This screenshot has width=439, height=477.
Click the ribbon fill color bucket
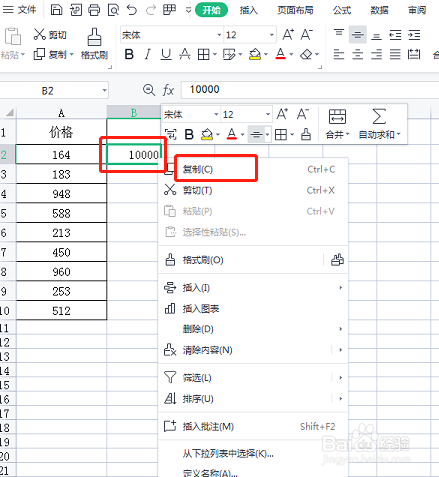255,54
